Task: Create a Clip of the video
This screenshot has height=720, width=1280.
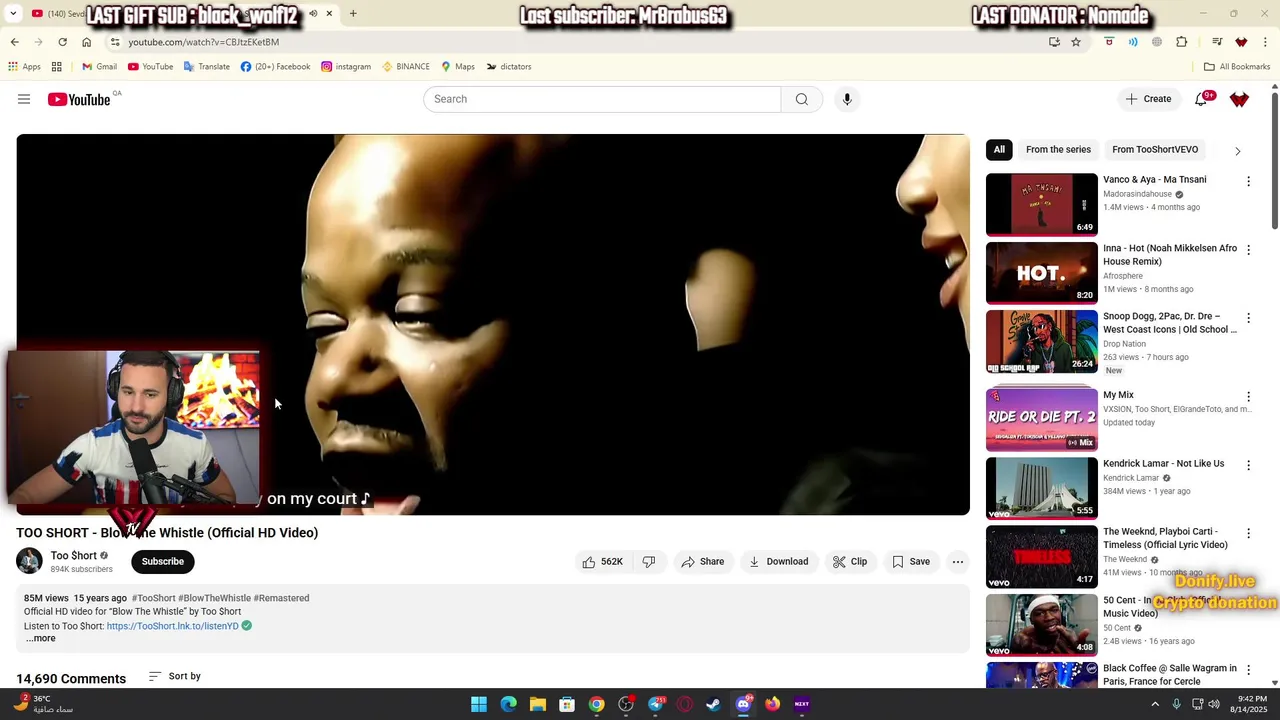Action: tap(850, 562)
